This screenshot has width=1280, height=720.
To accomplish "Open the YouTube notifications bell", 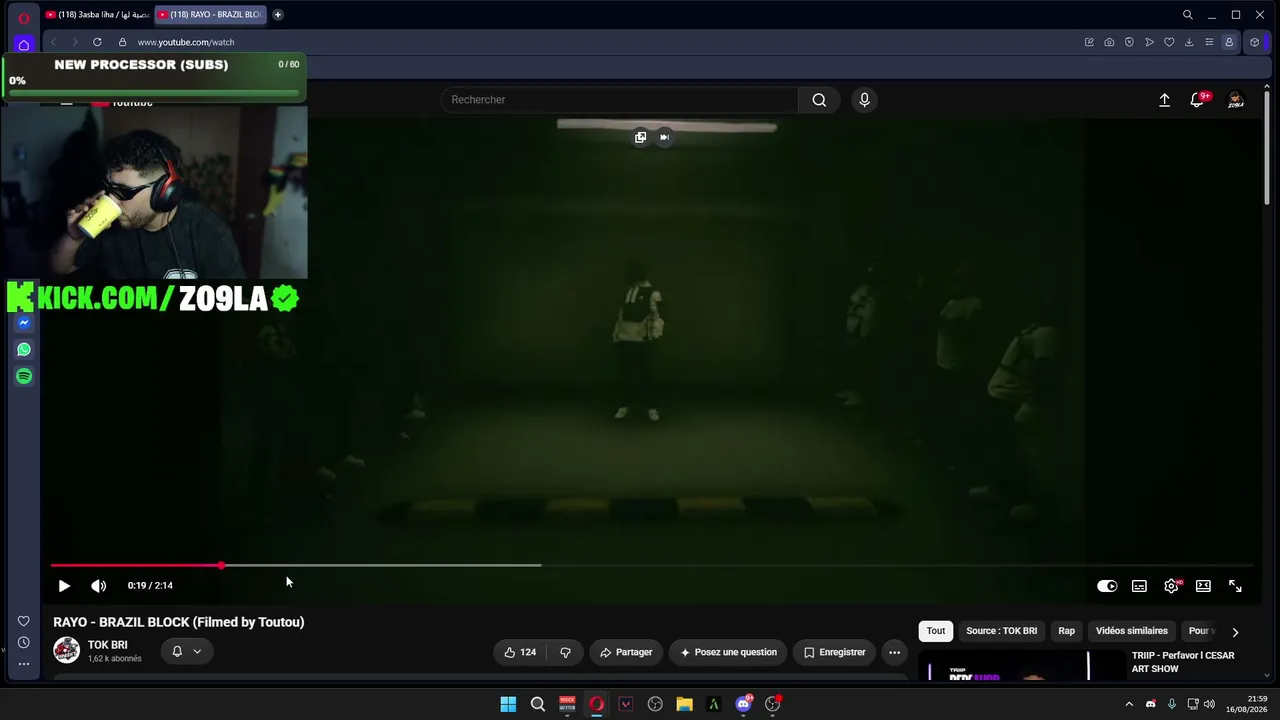I will [x=1197, y=100].
